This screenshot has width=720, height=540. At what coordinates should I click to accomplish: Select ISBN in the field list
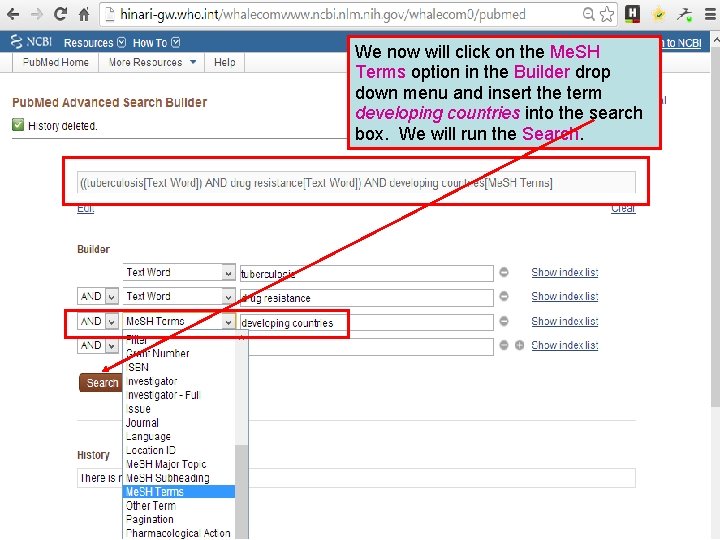[x=179, y=367]
